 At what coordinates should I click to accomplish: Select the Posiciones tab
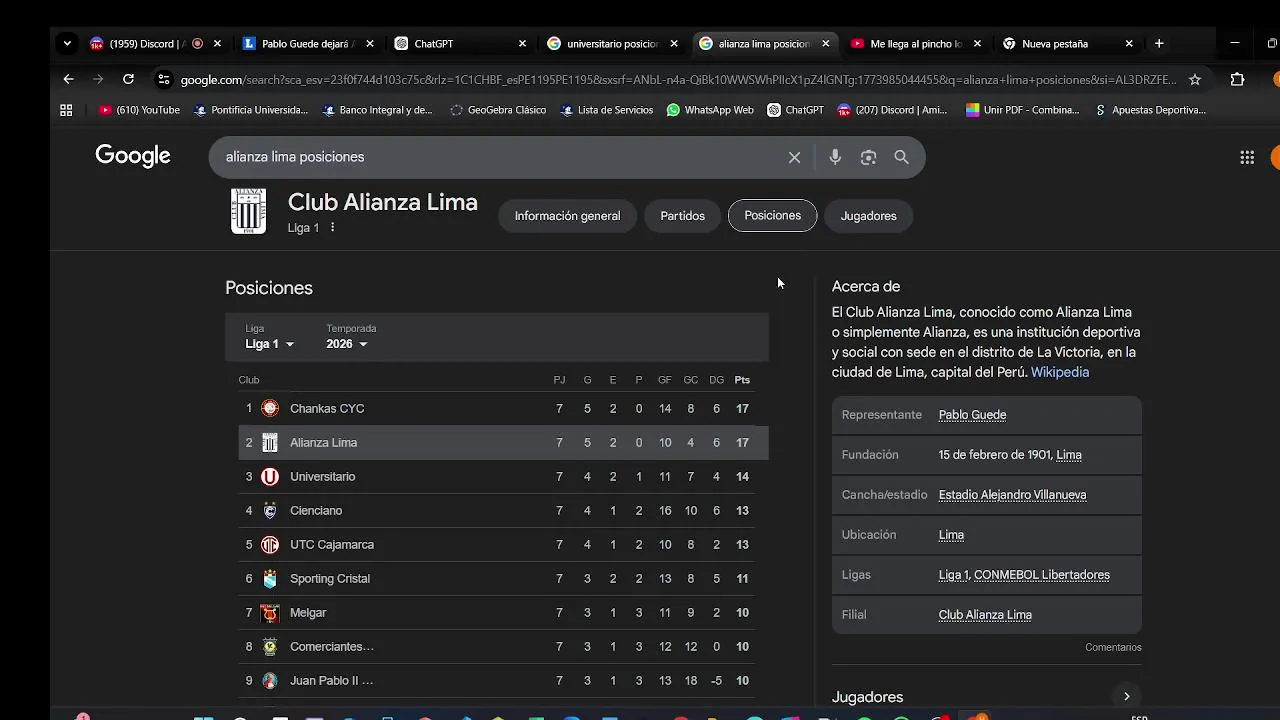[x=772, y=216]
